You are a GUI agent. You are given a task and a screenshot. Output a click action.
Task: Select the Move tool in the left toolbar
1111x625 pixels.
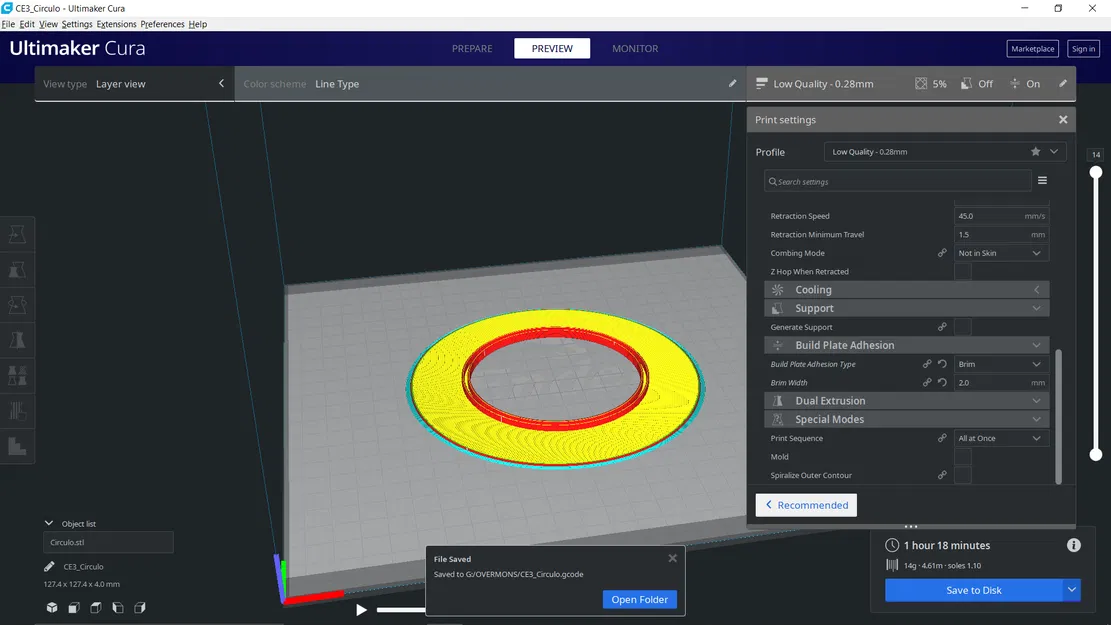(17, 235)
